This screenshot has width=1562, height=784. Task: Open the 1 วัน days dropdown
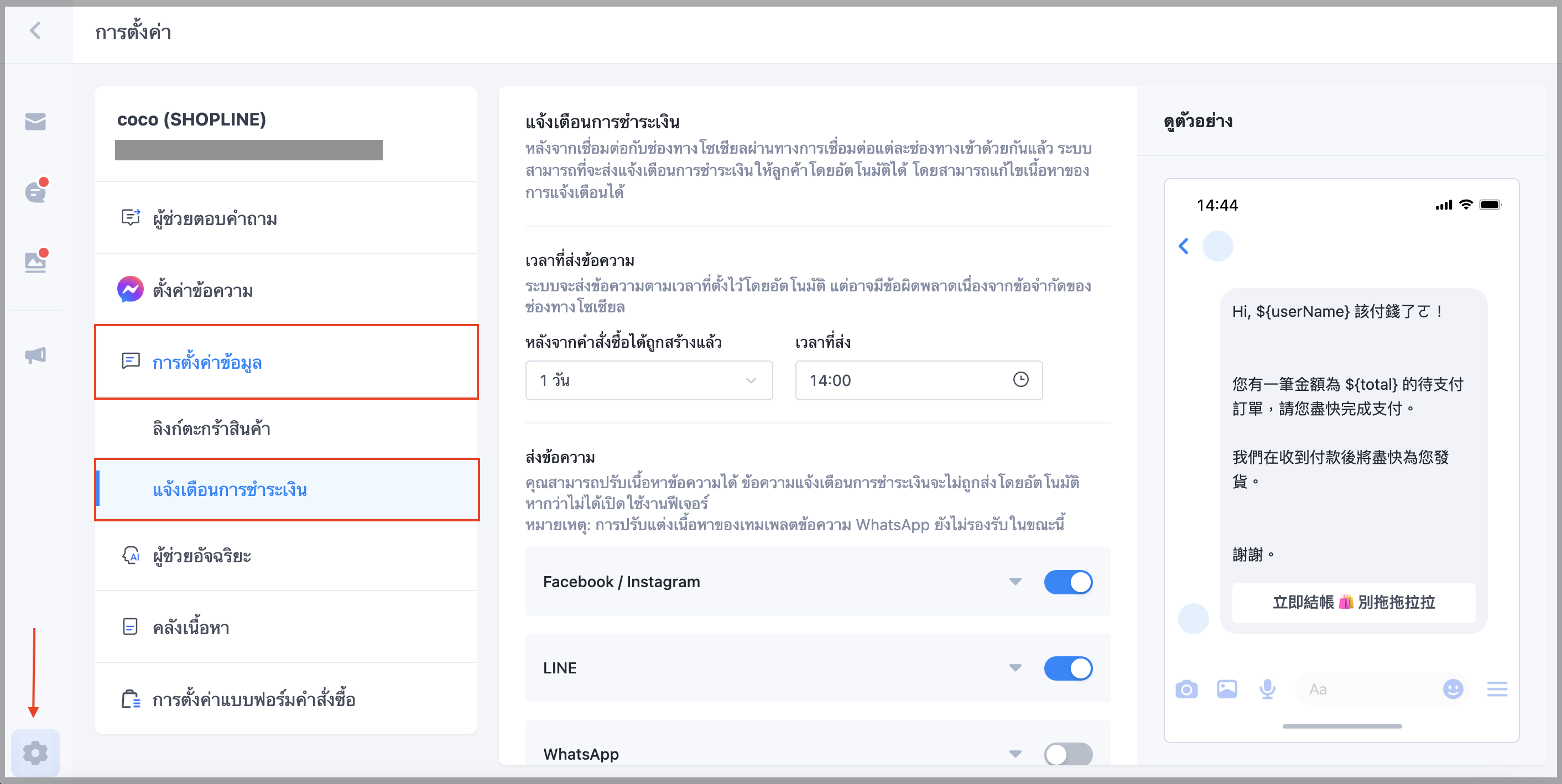[x=649, y=380]
